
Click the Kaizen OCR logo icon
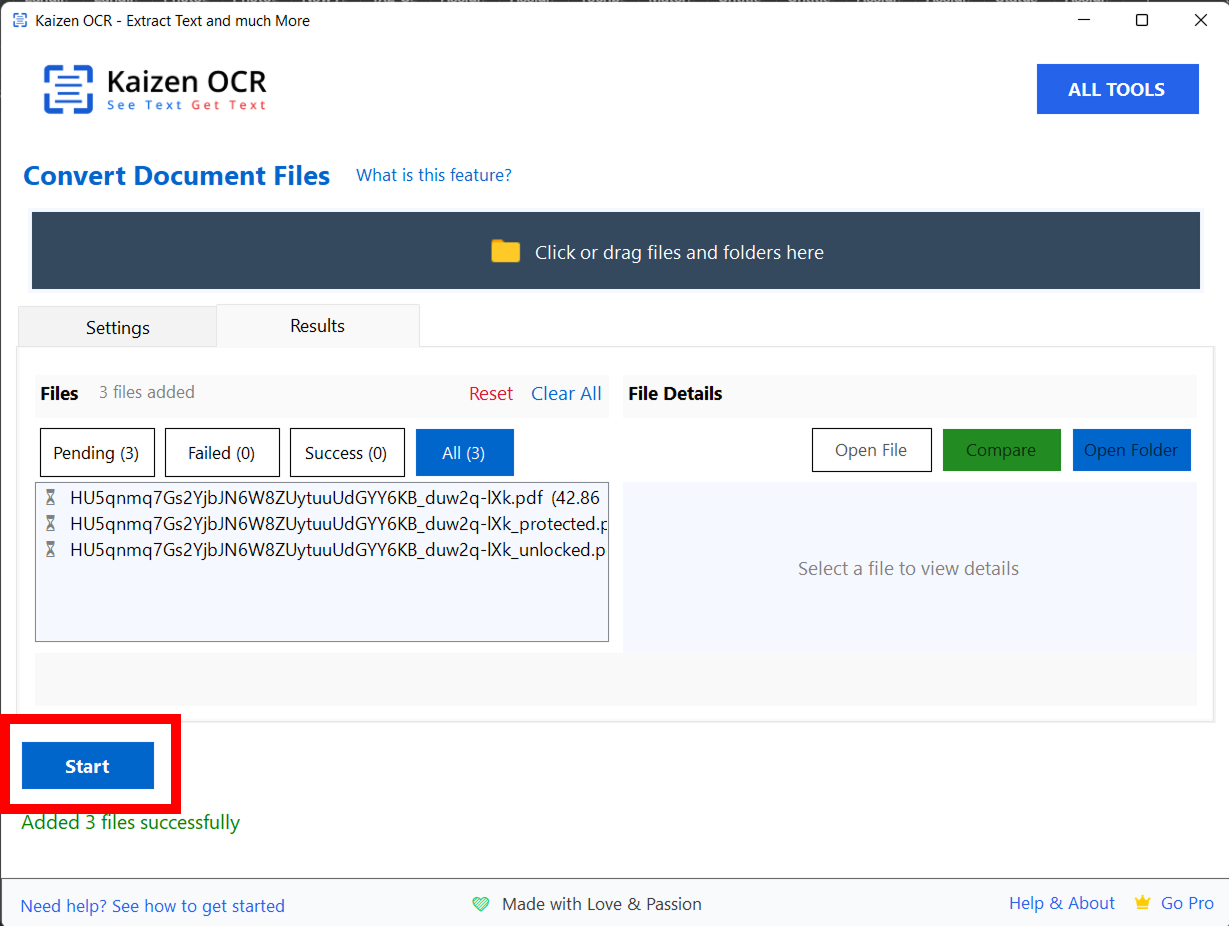pos(68,89)
